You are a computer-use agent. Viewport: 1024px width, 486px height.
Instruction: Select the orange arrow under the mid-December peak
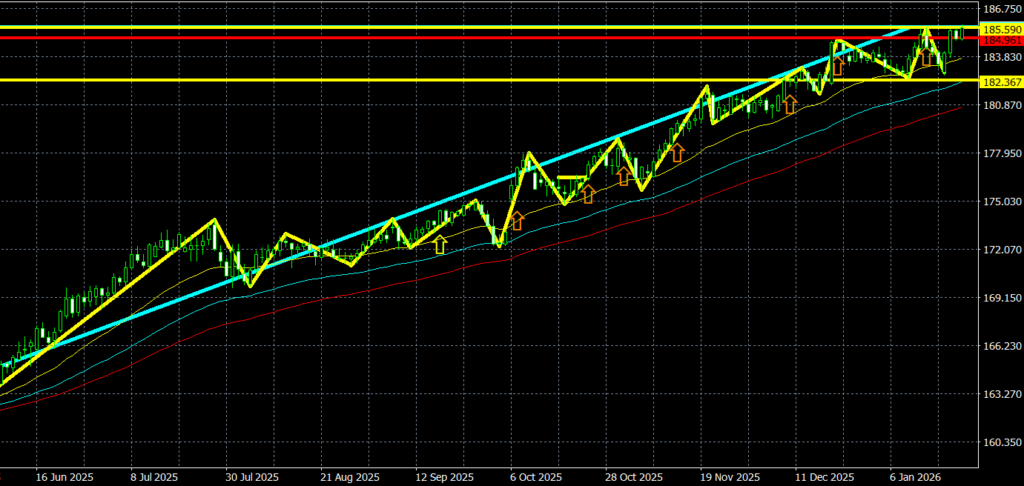838,67
